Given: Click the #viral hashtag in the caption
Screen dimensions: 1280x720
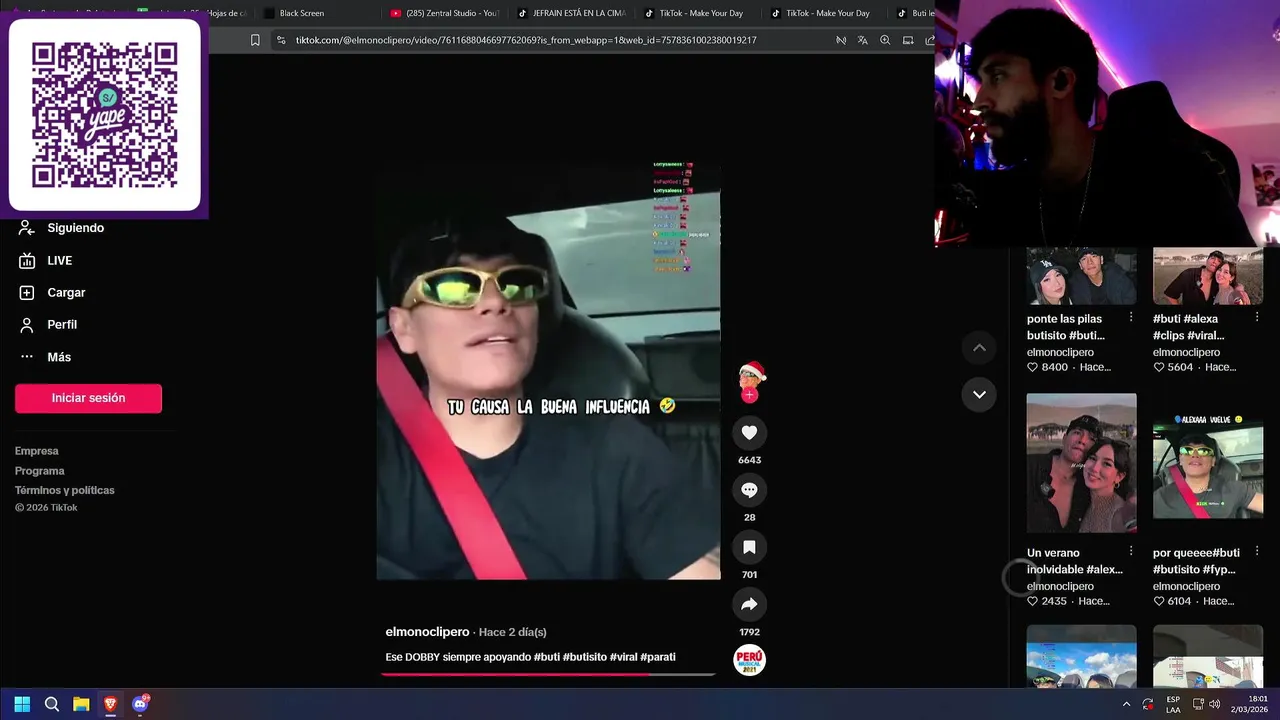Looking at the screenshot, I should 623,657.
